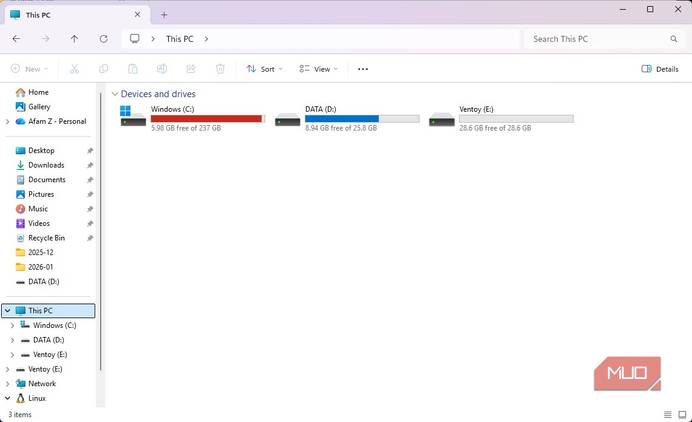Click the Search This PC field
Screen dimensions: 692x422
[x=603, y=39]
